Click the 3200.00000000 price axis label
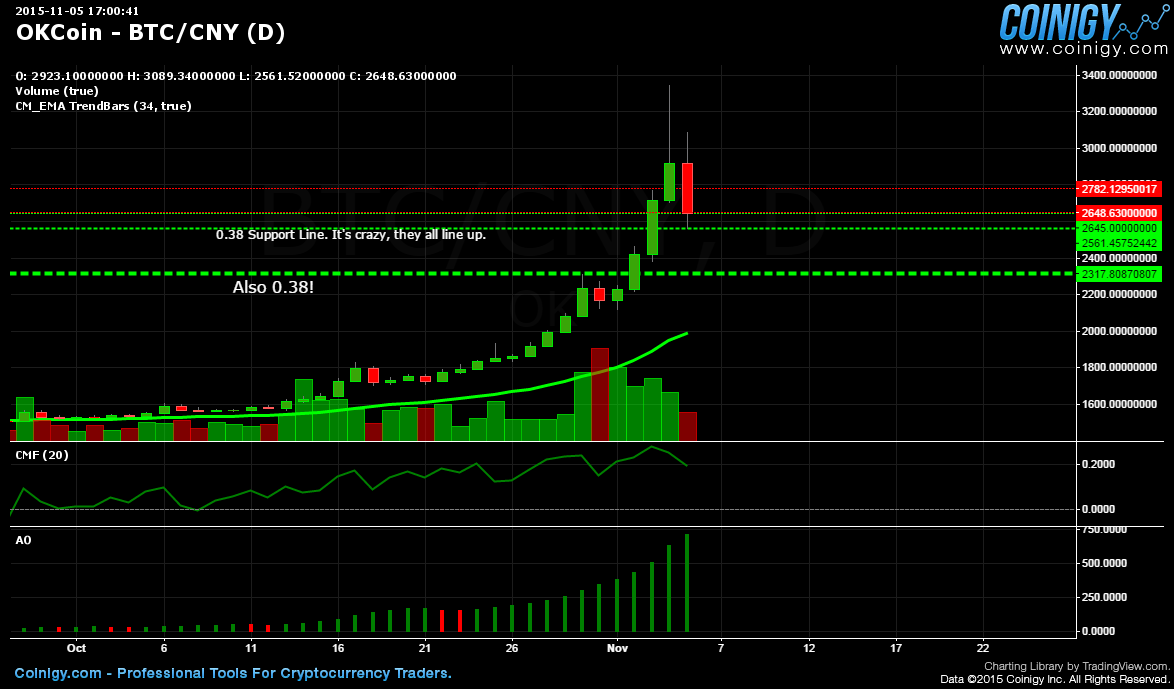Screen dimensions: 1174x689 coord(1118,112)
